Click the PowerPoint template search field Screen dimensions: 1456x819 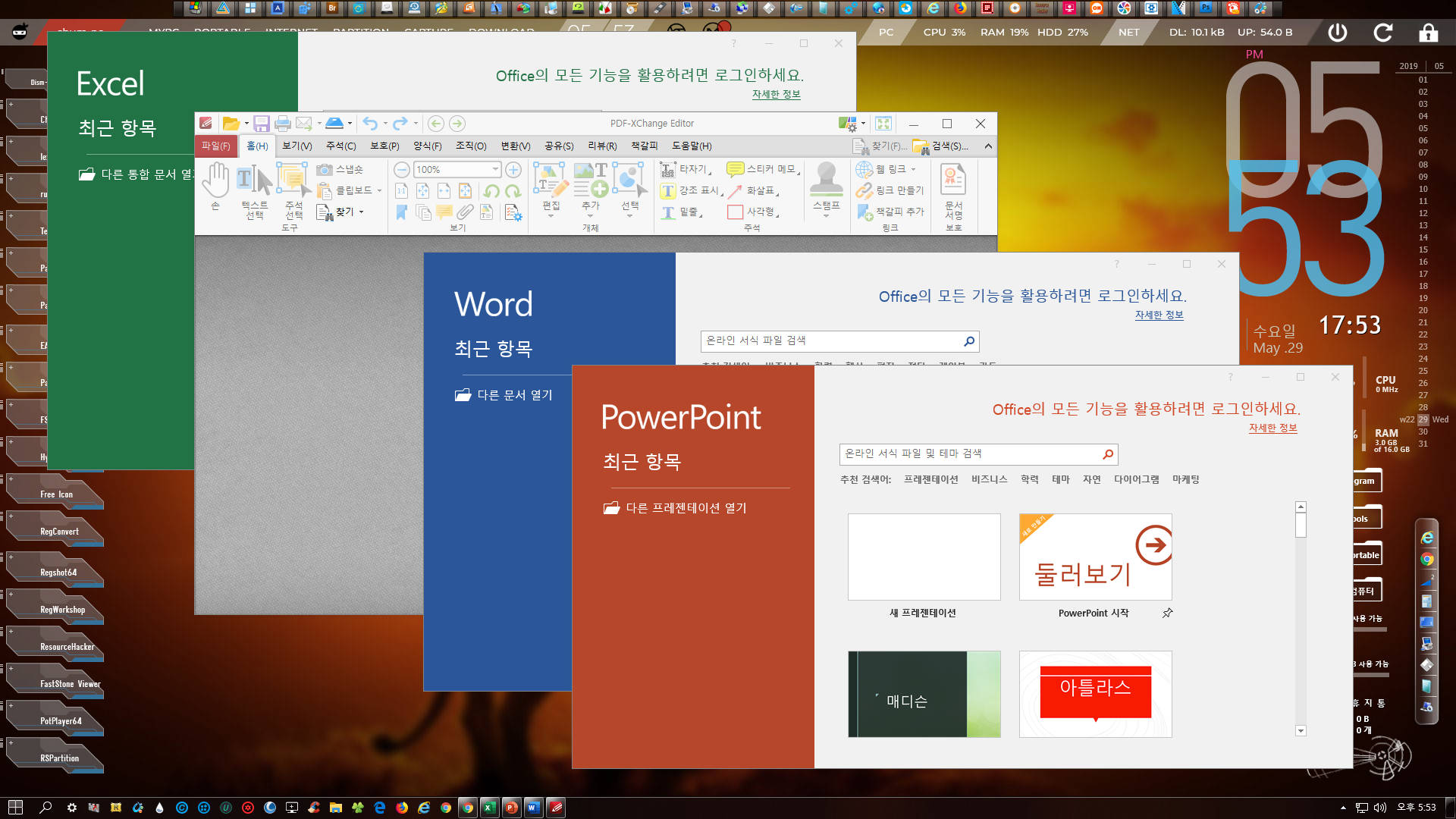point(978,454)
